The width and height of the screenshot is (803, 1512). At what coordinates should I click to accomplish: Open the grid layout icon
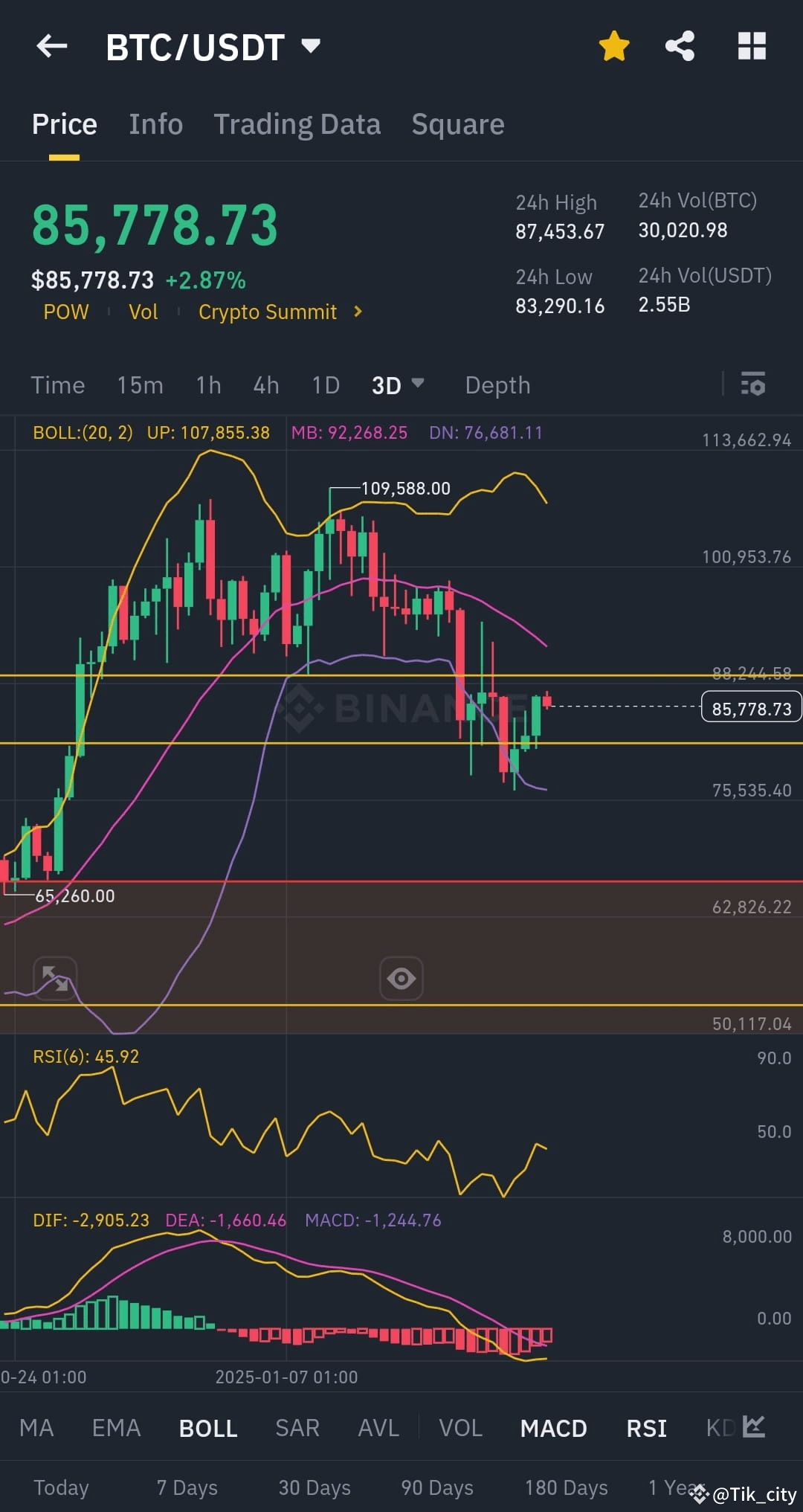(752, 46)
